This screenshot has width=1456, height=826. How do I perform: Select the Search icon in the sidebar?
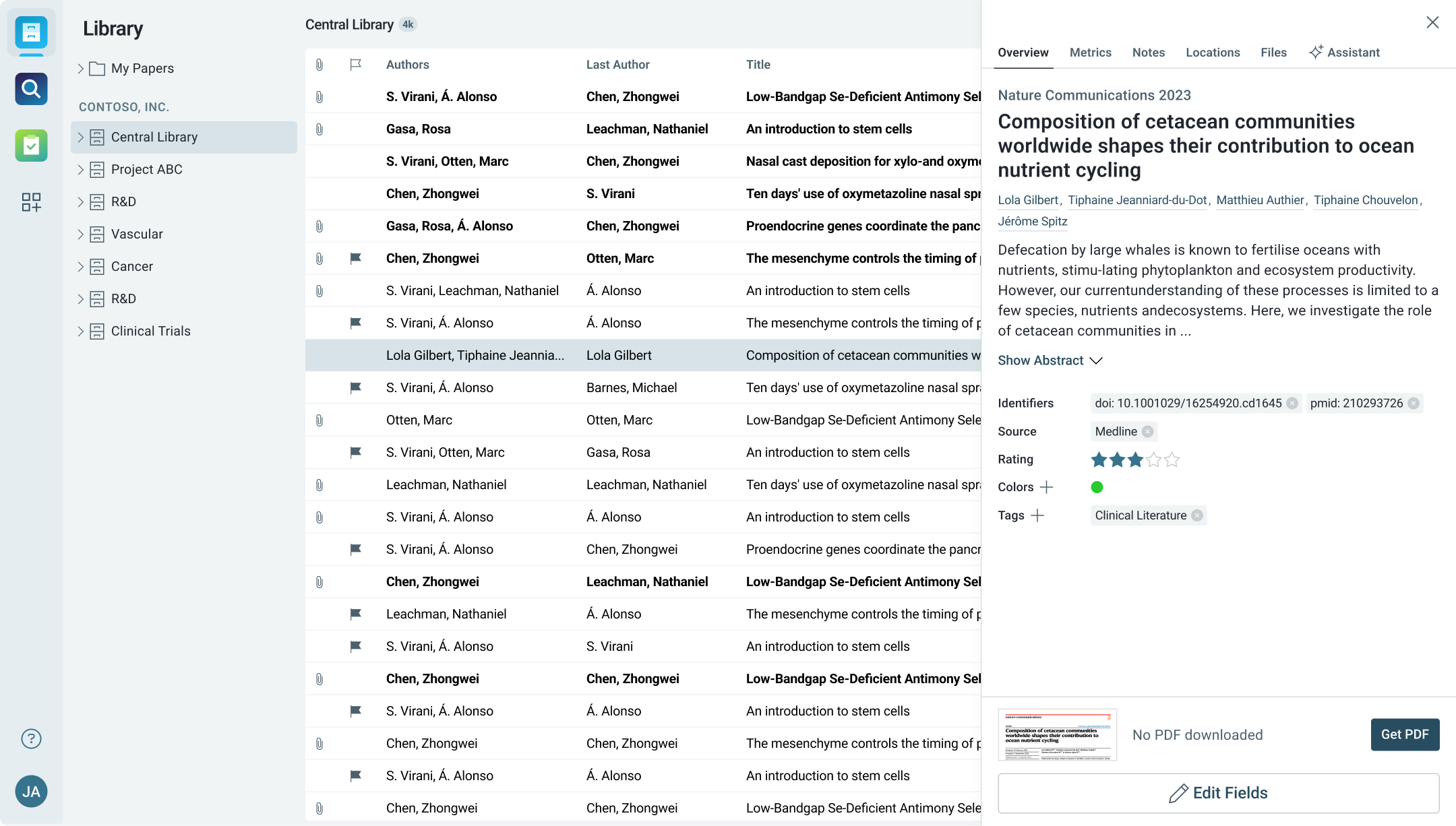31,88
